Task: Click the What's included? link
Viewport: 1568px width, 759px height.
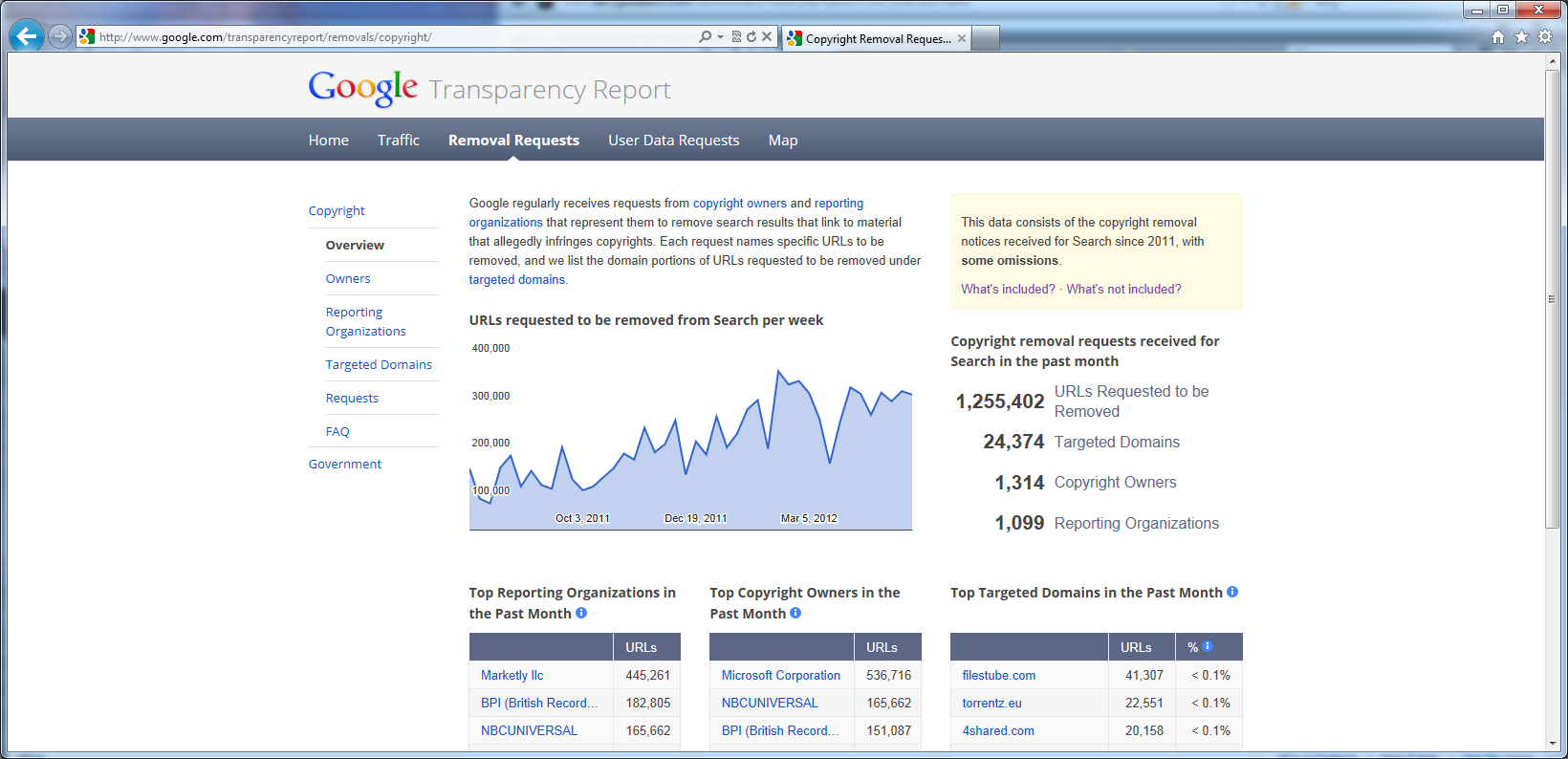Action: 1008,289
